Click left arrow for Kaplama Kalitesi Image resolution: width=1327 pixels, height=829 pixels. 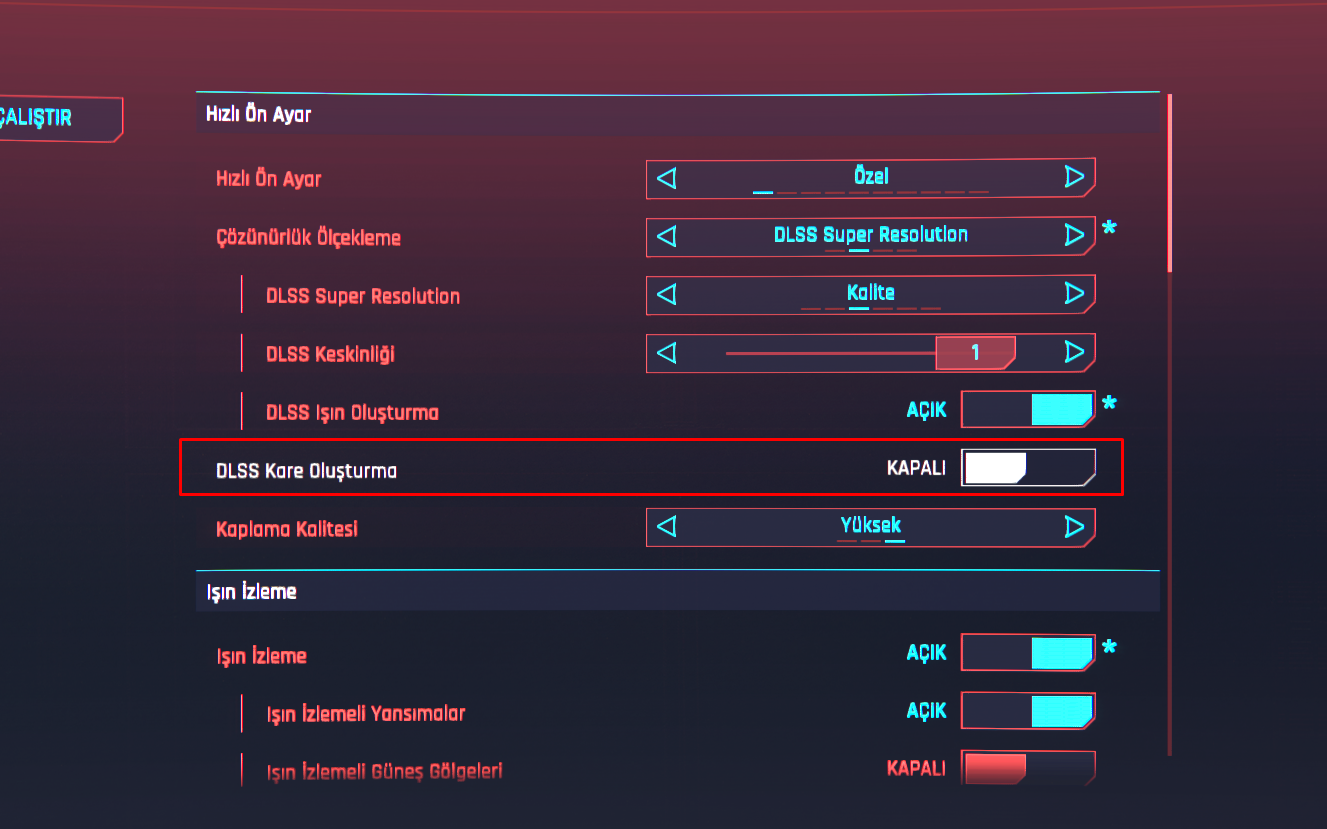[667, 527]
